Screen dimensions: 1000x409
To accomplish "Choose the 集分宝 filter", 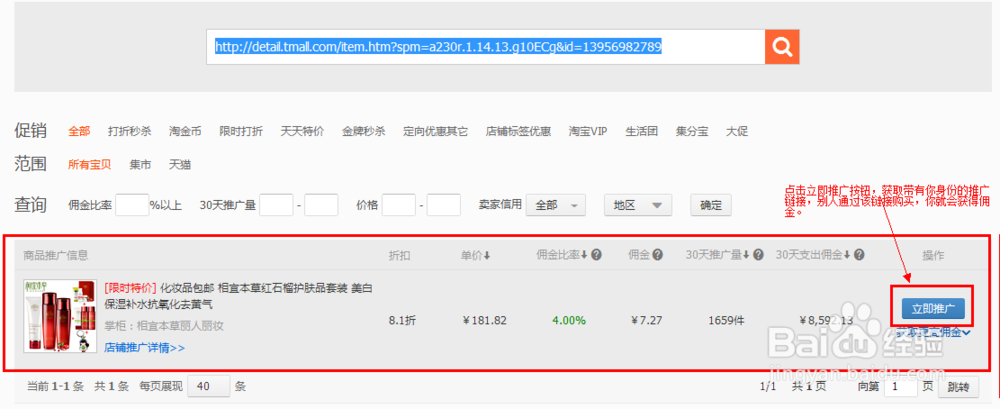I will coord(692,131).
